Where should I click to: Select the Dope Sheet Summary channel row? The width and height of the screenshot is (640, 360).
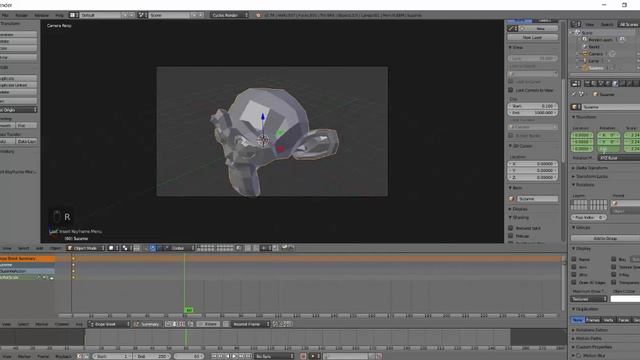point(27,258)
